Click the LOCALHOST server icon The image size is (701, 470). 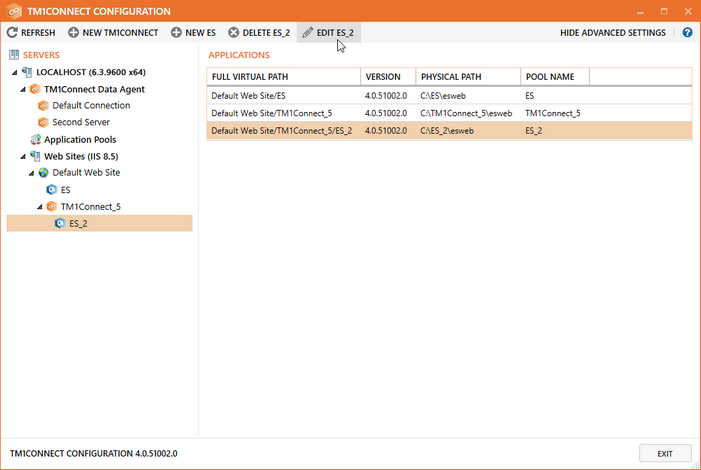pos(27,72)
